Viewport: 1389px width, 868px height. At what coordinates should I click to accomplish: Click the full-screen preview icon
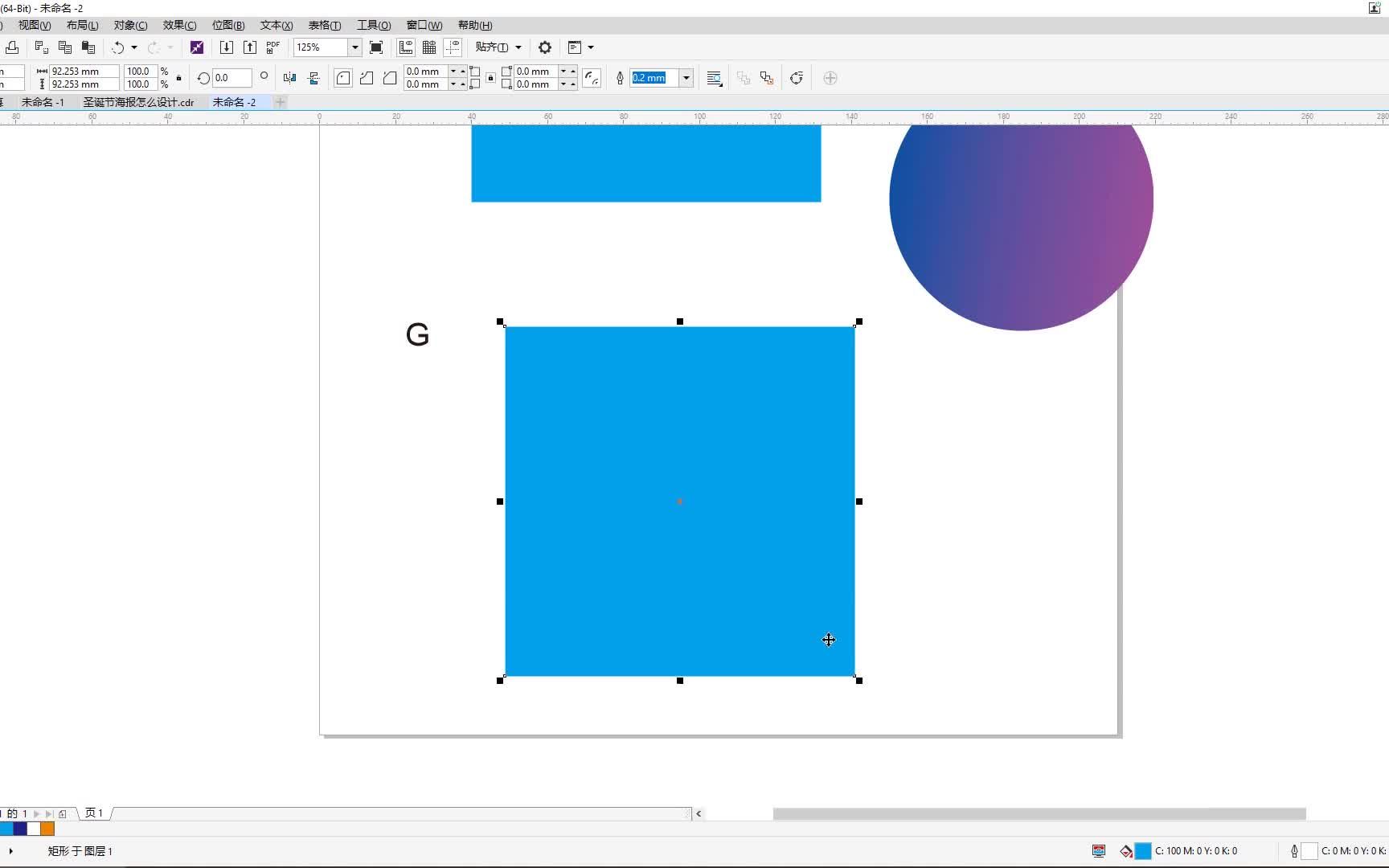pyautogui.click(x=376, y=47)
